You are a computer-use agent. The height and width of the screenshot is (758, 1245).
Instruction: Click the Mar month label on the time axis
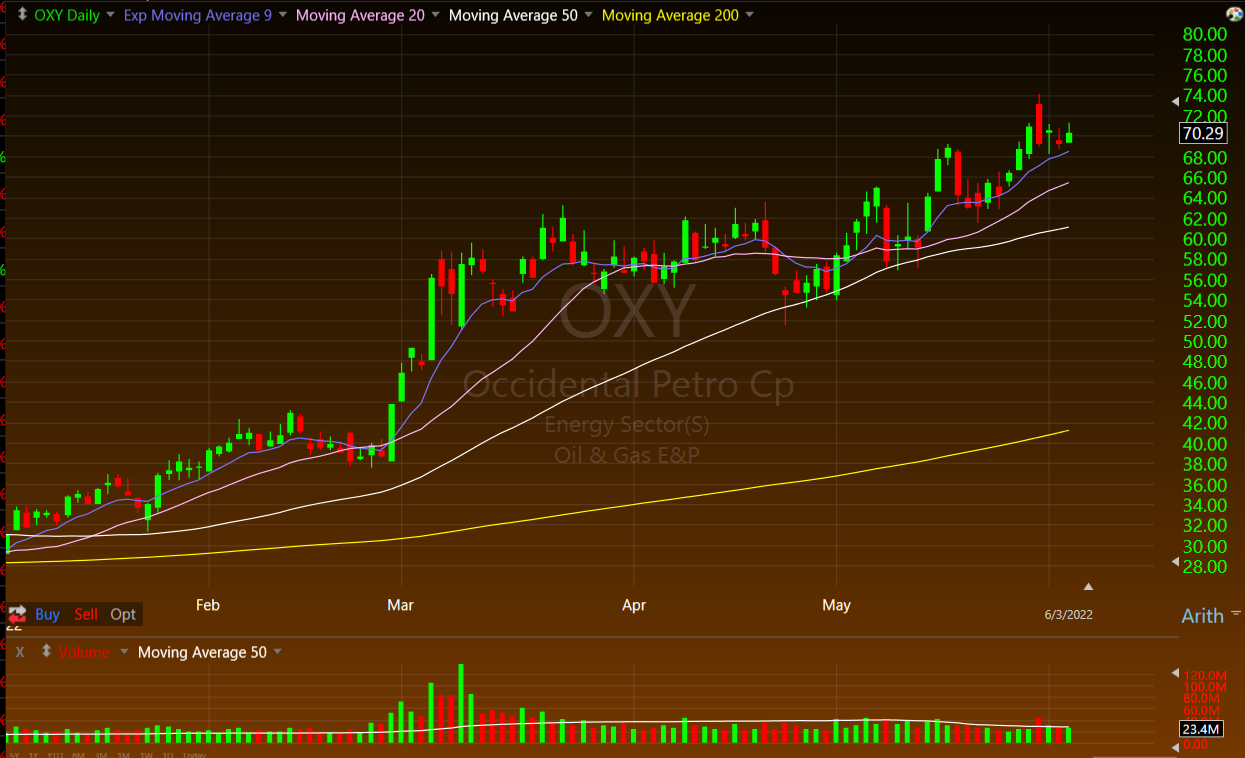(x=401, y=605)
